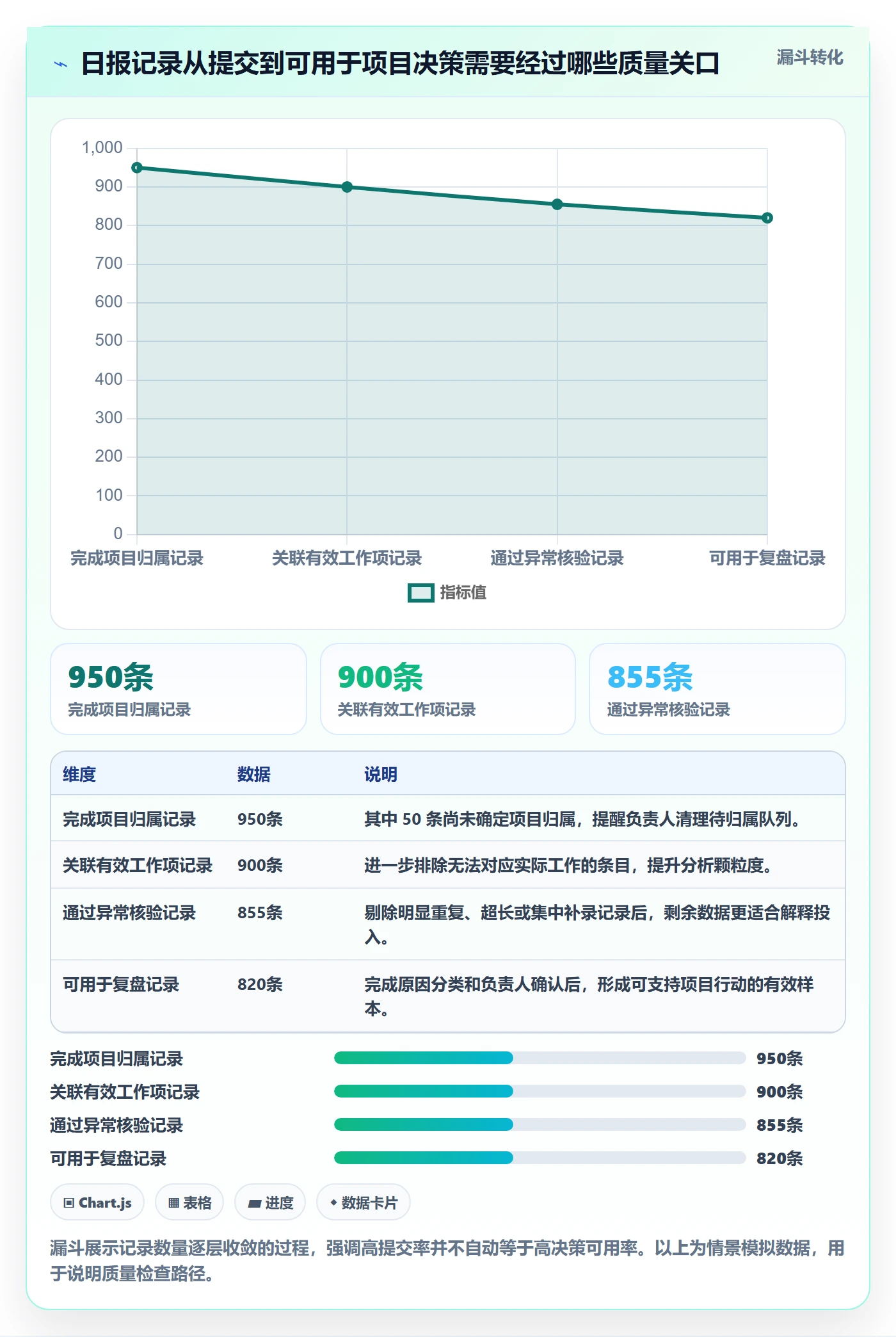Click the card title 日报记录从提交到可用于项目决策

pos(401,64)
